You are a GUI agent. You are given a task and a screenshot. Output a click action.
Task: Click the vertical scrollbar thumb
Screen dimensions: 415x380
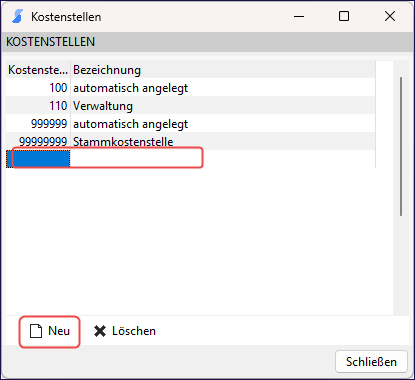pyautogui.click(x=401, y=147)
